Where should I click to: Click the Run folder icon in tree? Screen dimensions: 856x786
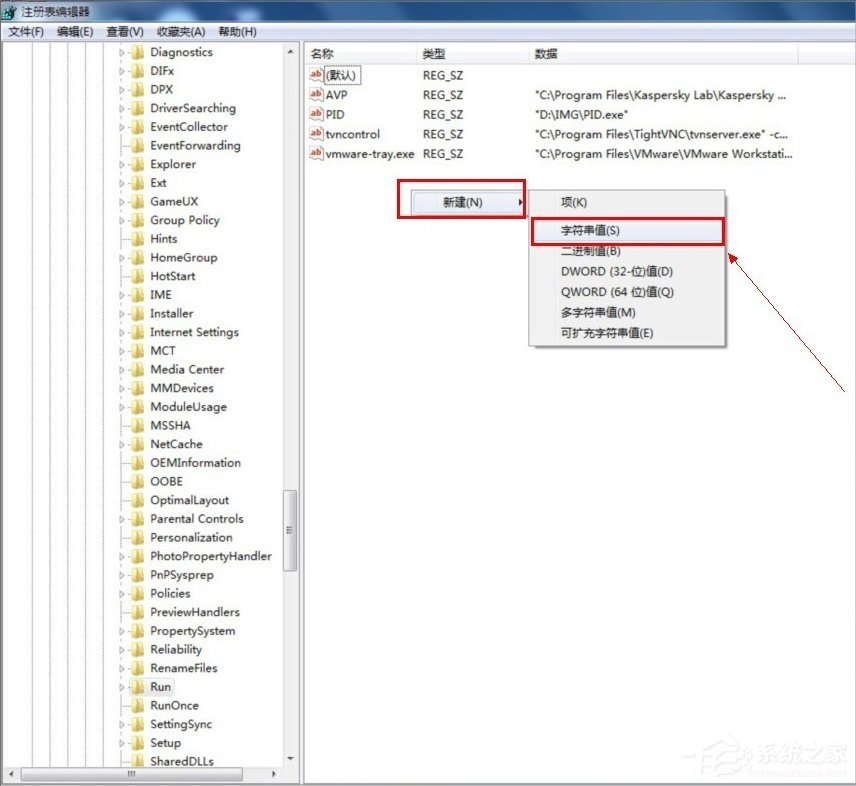click(137, 687)
